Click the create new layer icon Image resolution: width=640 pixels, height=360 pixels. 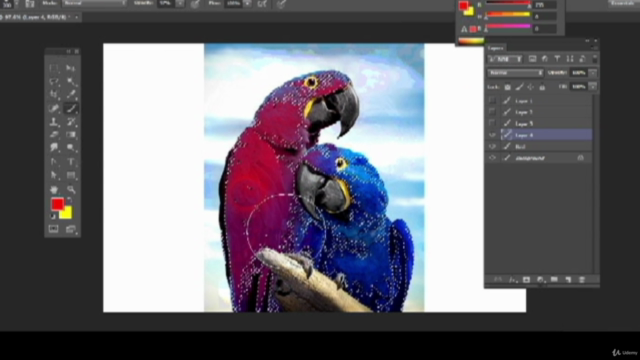pos(568,280)
